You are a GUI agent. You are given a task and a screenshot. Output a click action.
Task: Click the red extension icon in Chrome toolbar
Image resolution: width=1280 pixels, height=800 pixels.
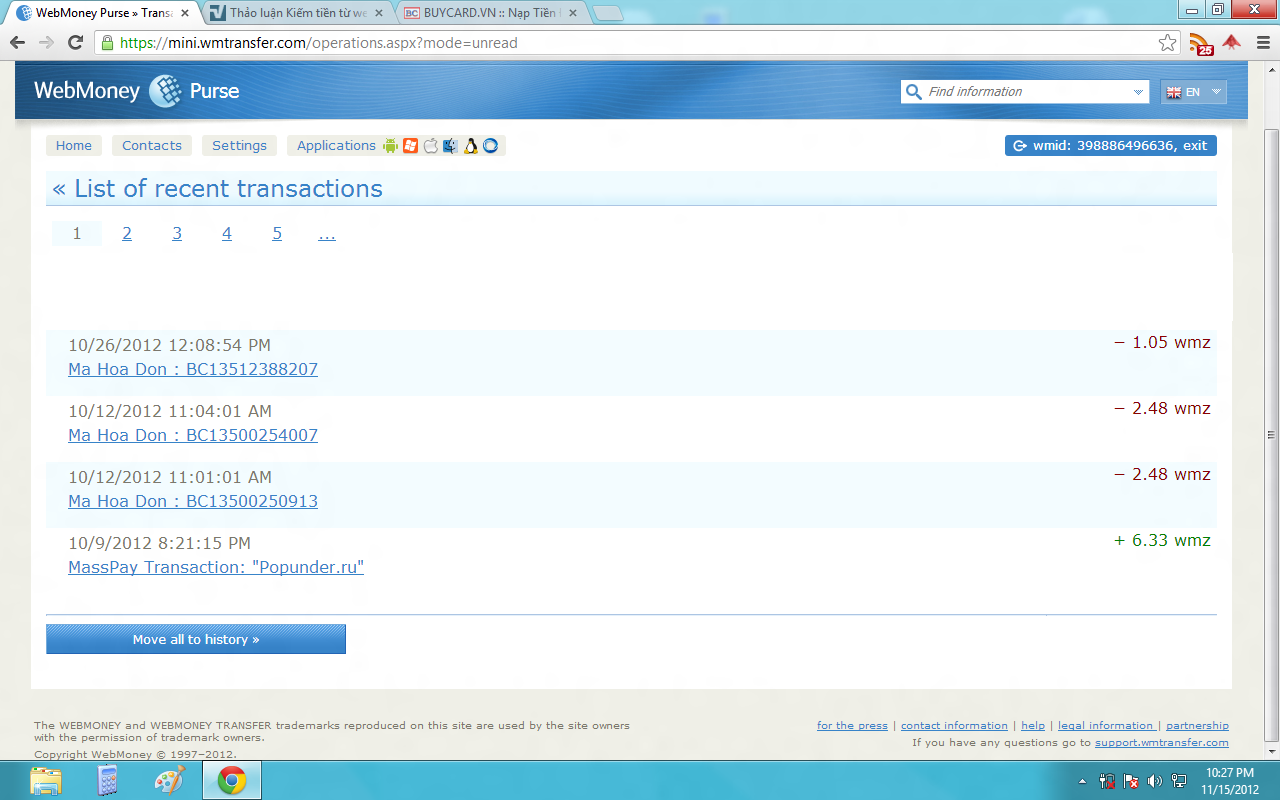1232,43
